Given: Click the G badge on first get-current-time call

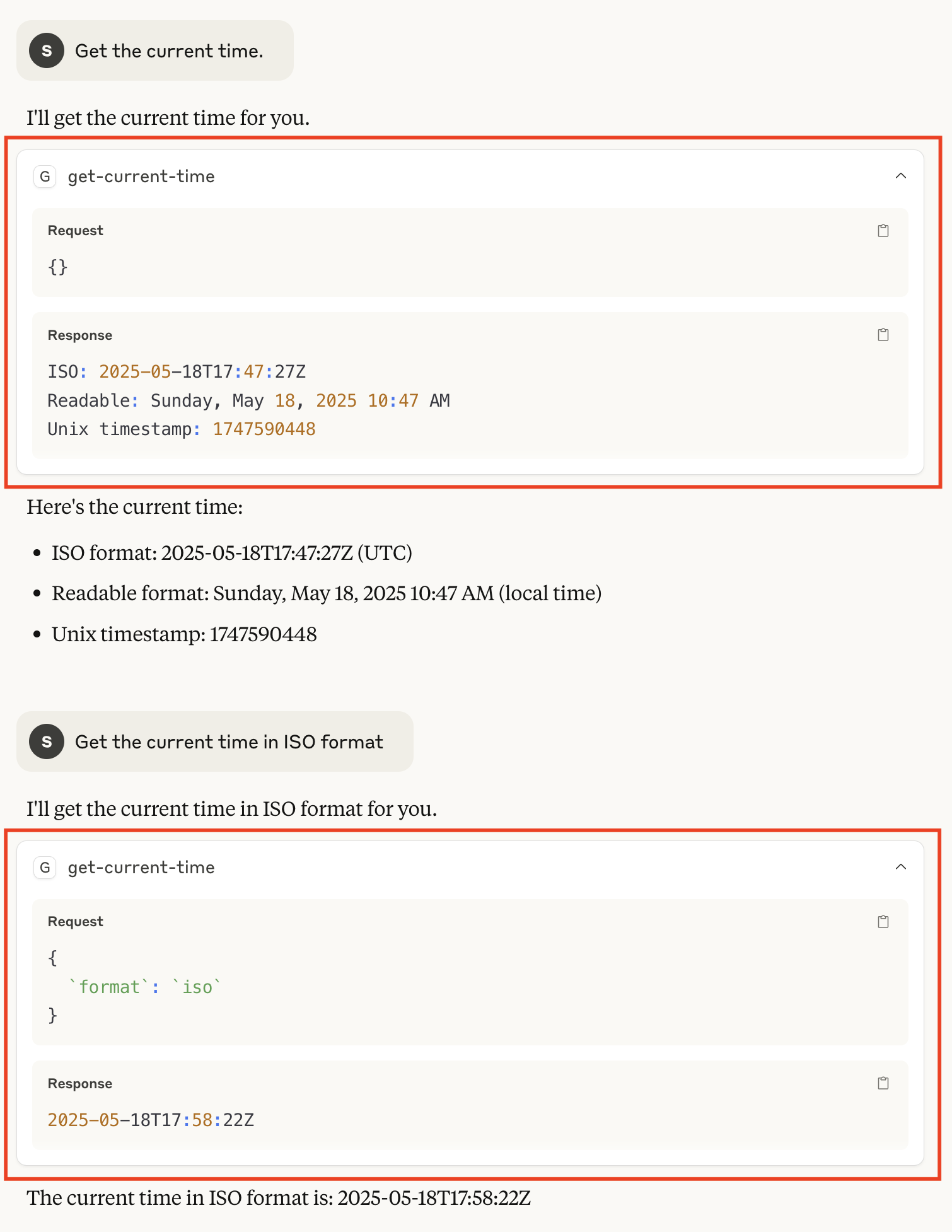Looking at the screenshot, I should [x=44, y=177].
